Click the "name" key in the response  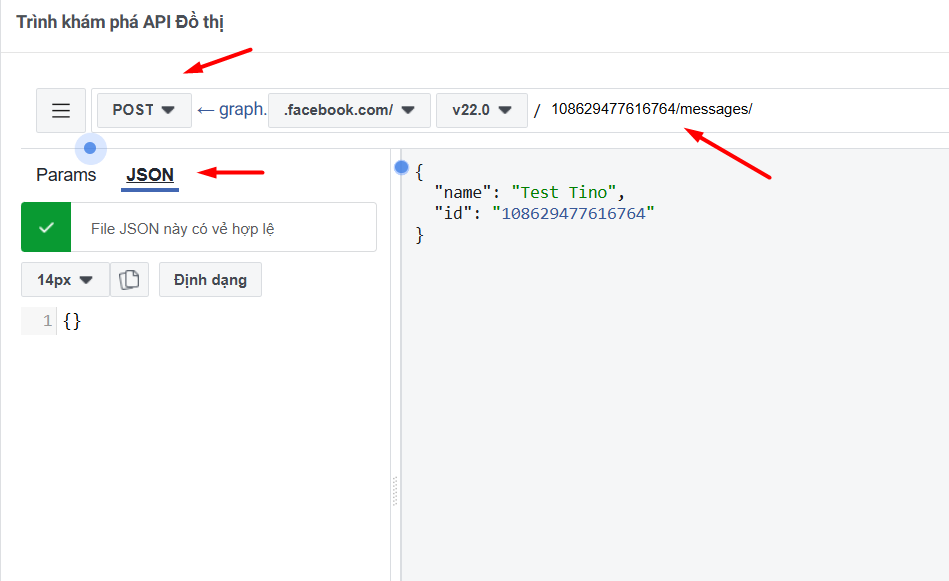pyautogui.click(x=462, y=192)
